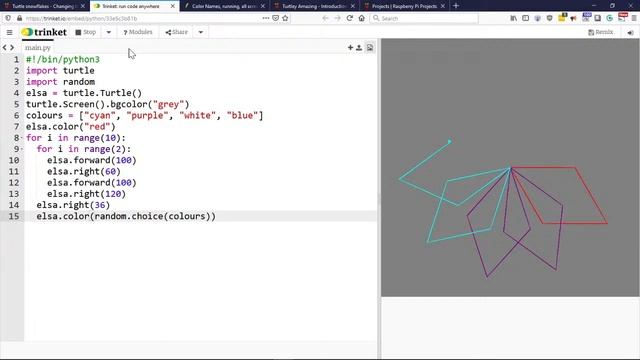The height and width of the screenshot is (360, 640).
Task: Bookmark this page with star
Action: point(285,18)
